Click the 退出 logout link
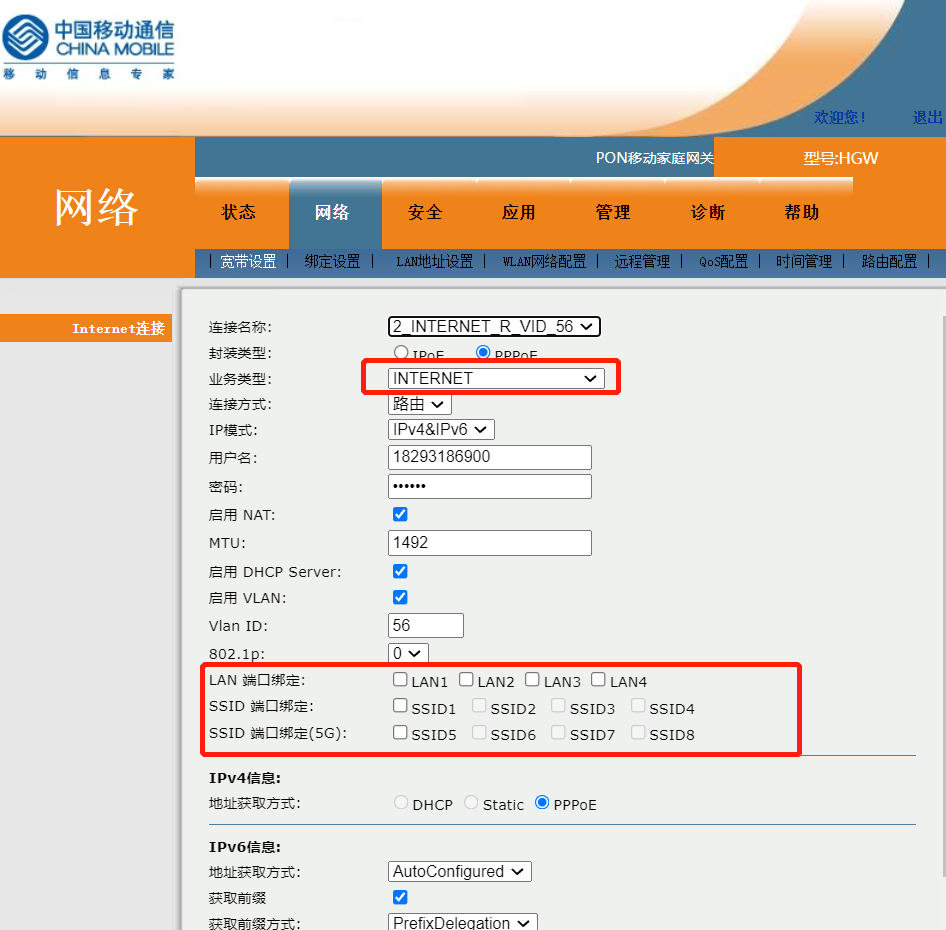Viewport: 946px width, 930px height. 927,117
